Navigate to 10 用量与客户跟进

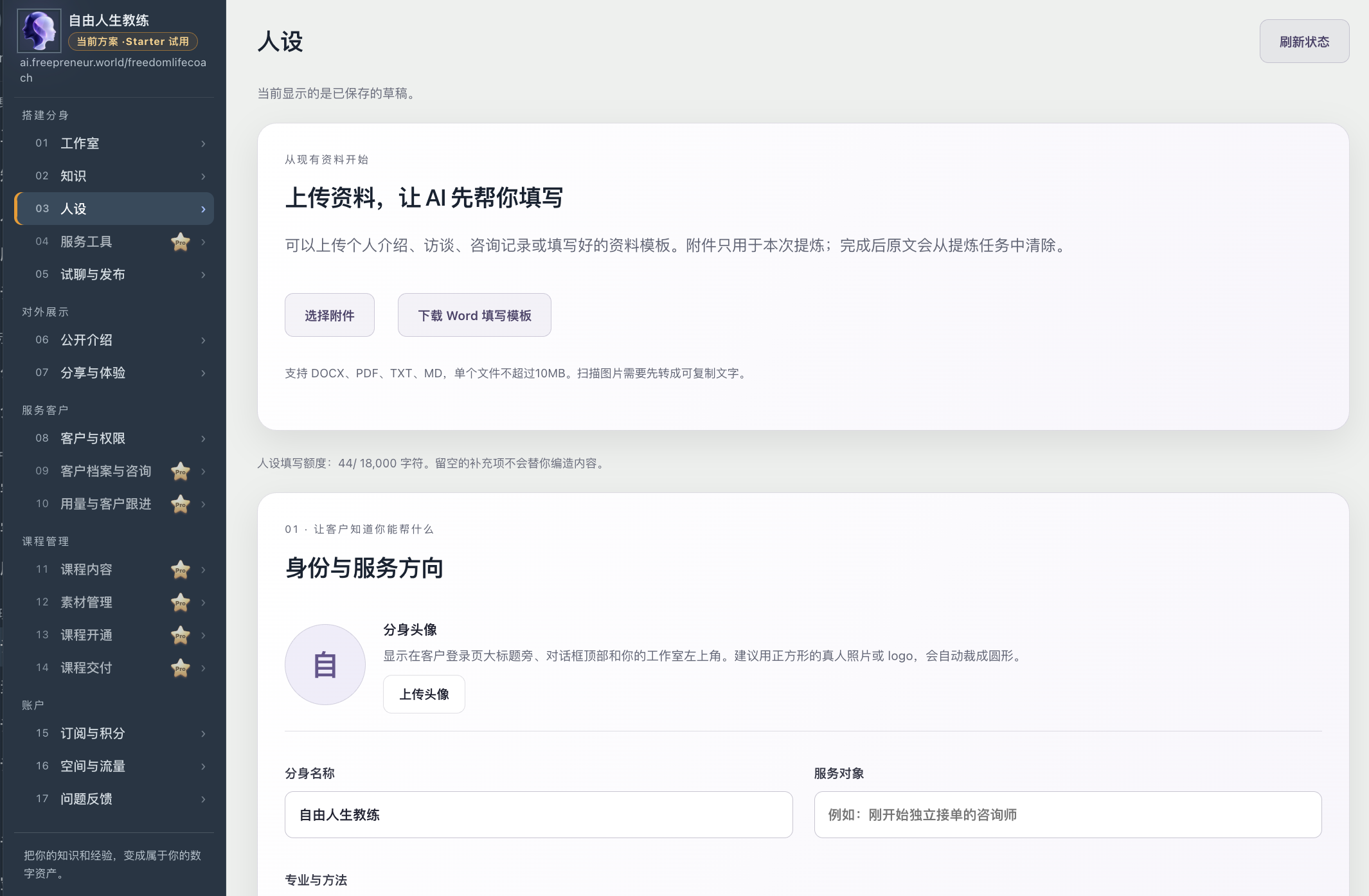point(114,504)
